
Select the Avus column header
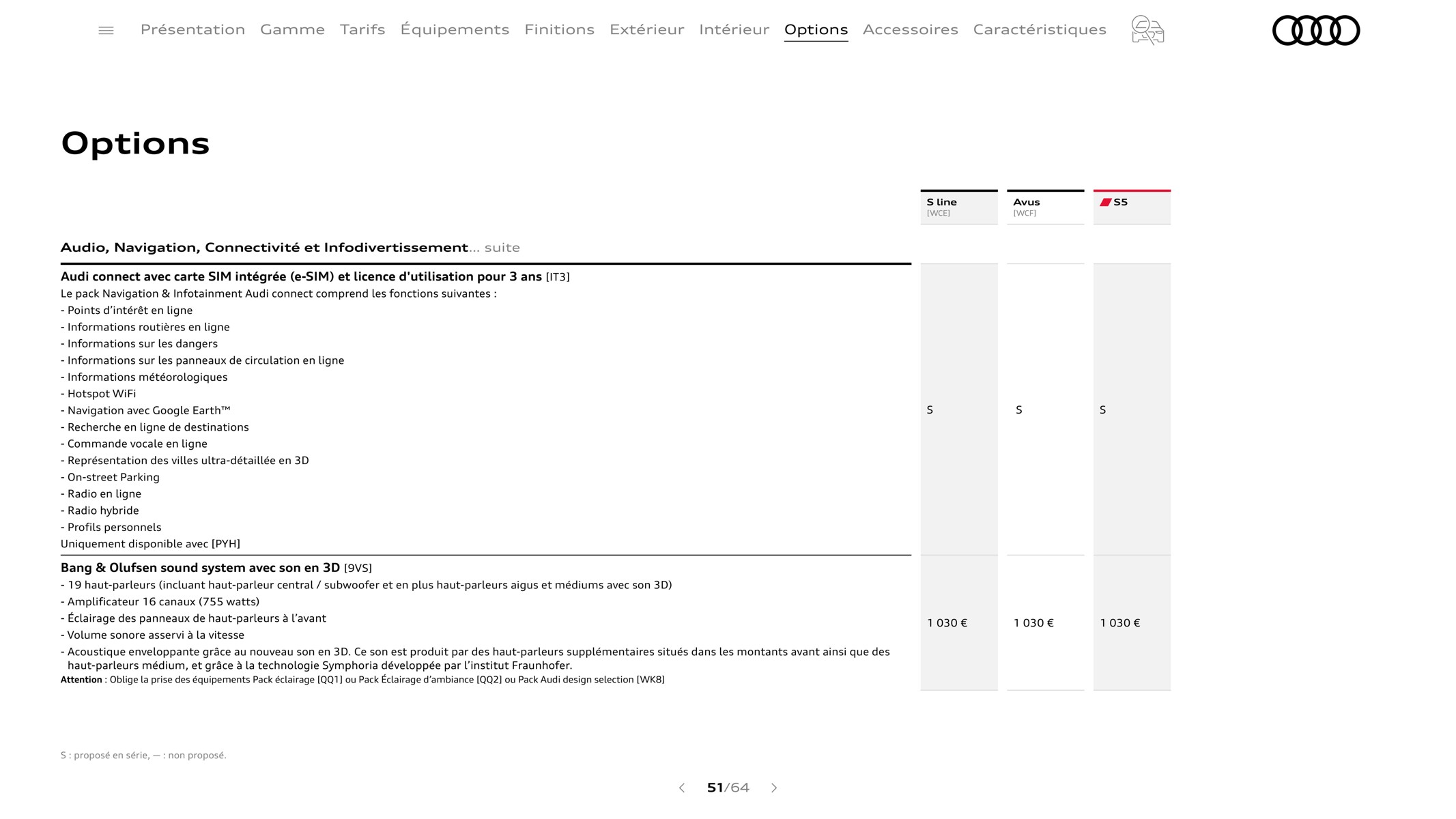pos(1045,207)
